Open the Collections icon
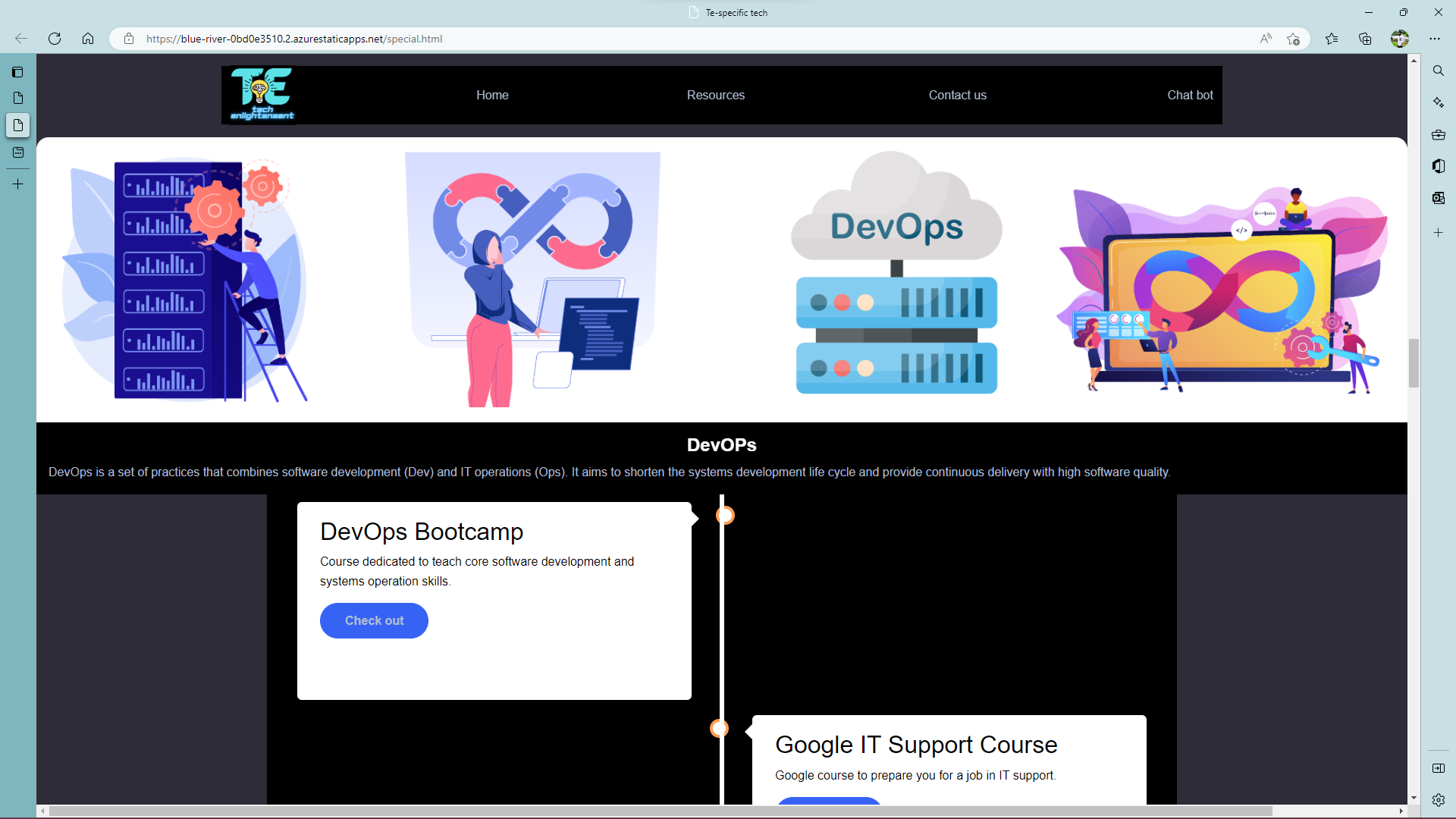 tap(1365, 39)
